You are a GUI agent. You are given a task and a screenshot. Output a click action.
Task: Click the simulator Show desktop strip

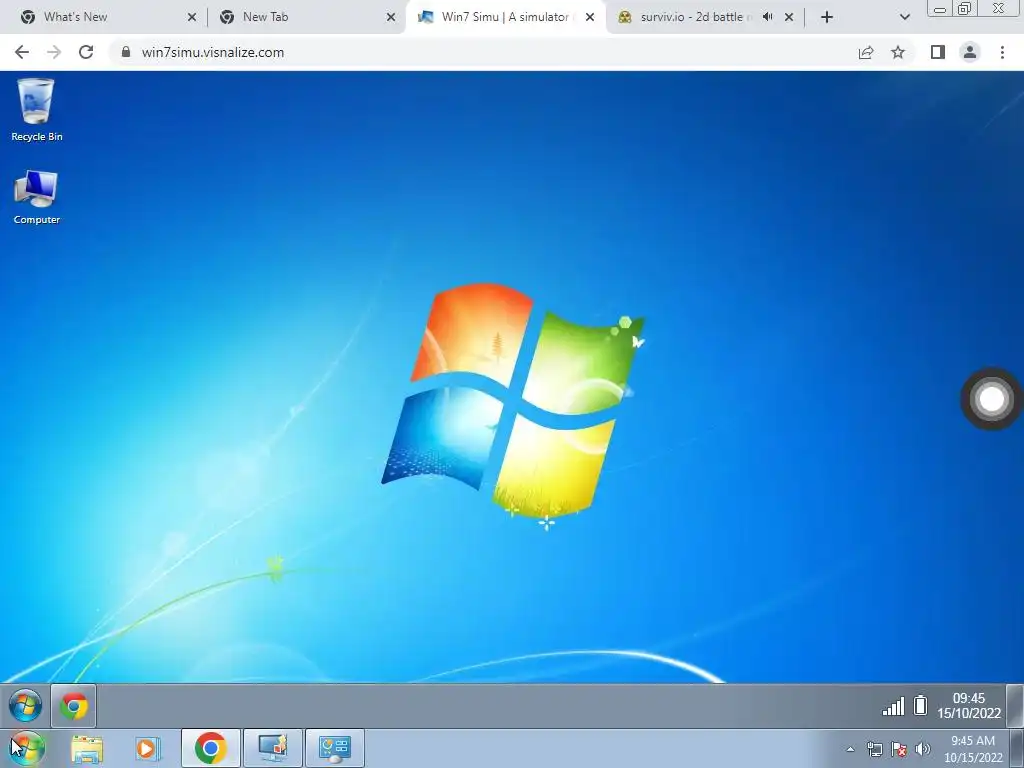(x=1015, y=706)
